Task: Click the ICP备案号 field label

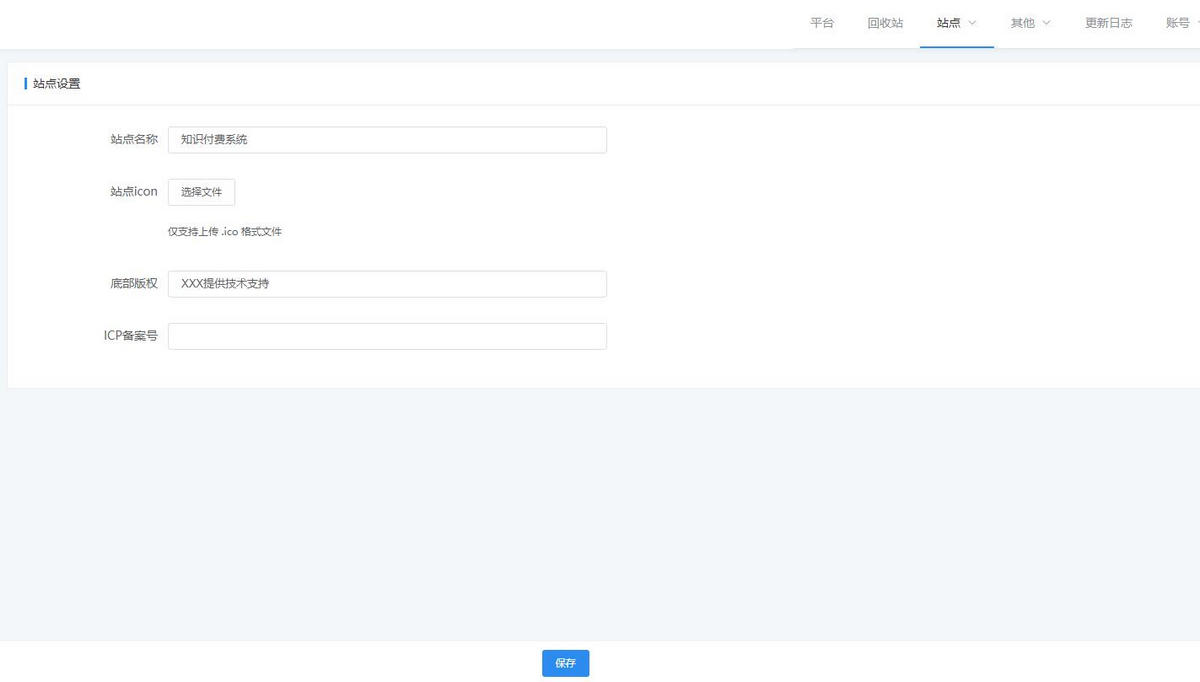Action: coord(130,336)
